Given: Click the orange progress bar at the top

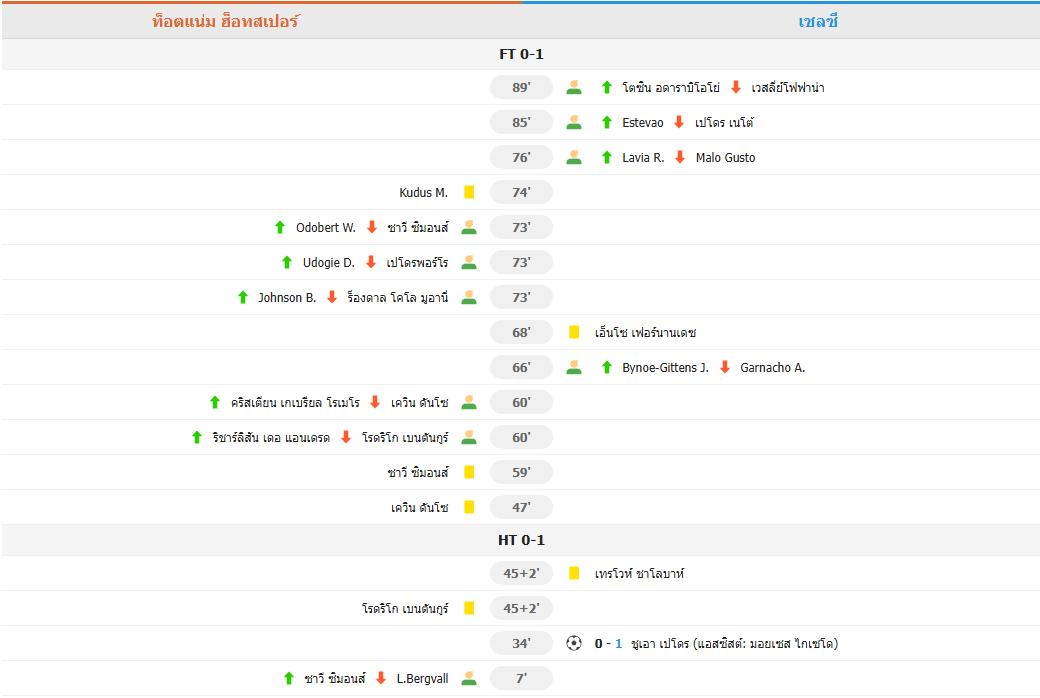Looking at the screenshot, I should pos(260,3).
